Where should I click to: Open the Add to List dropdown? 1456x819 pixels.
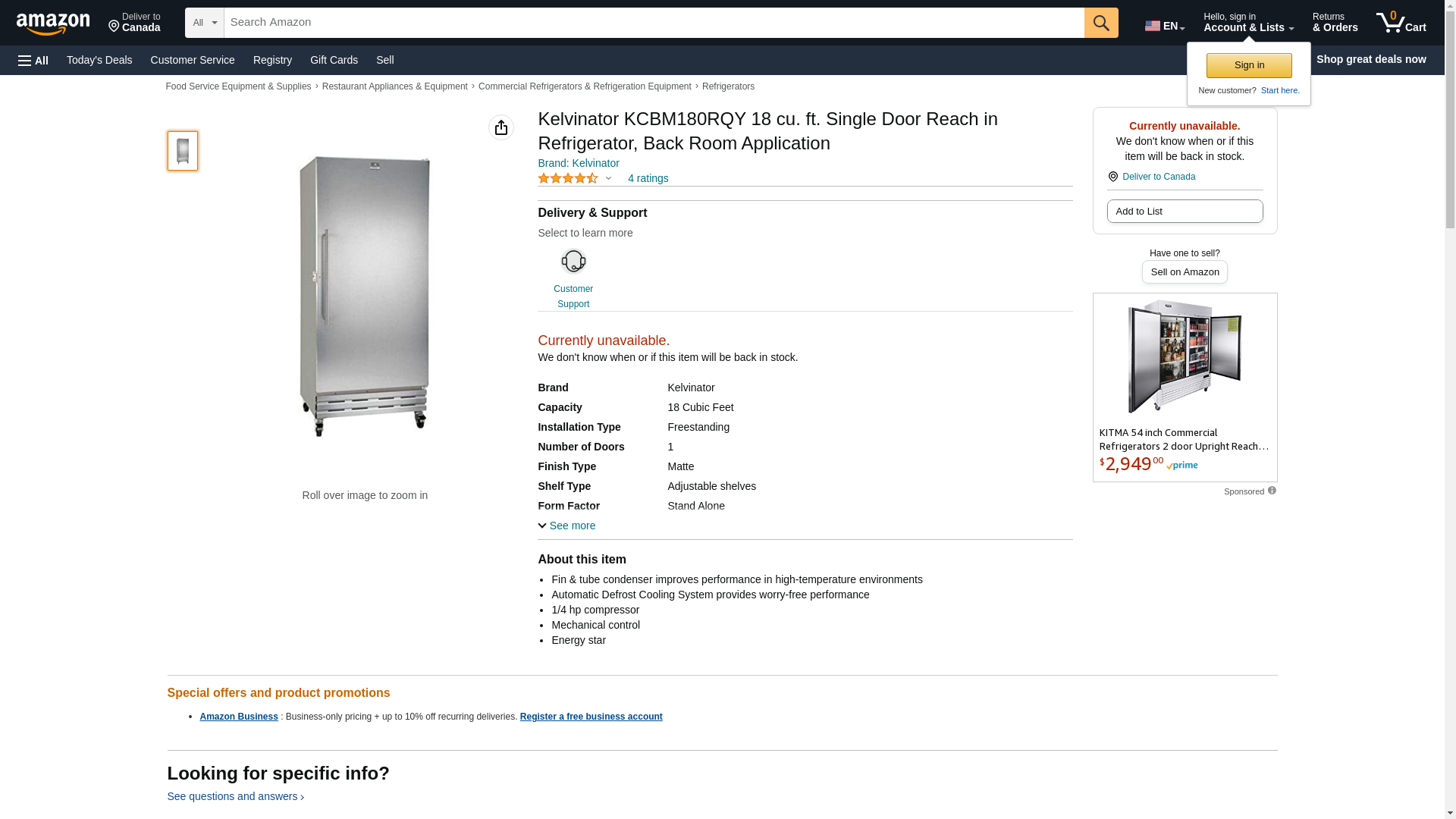[1185, 212]
